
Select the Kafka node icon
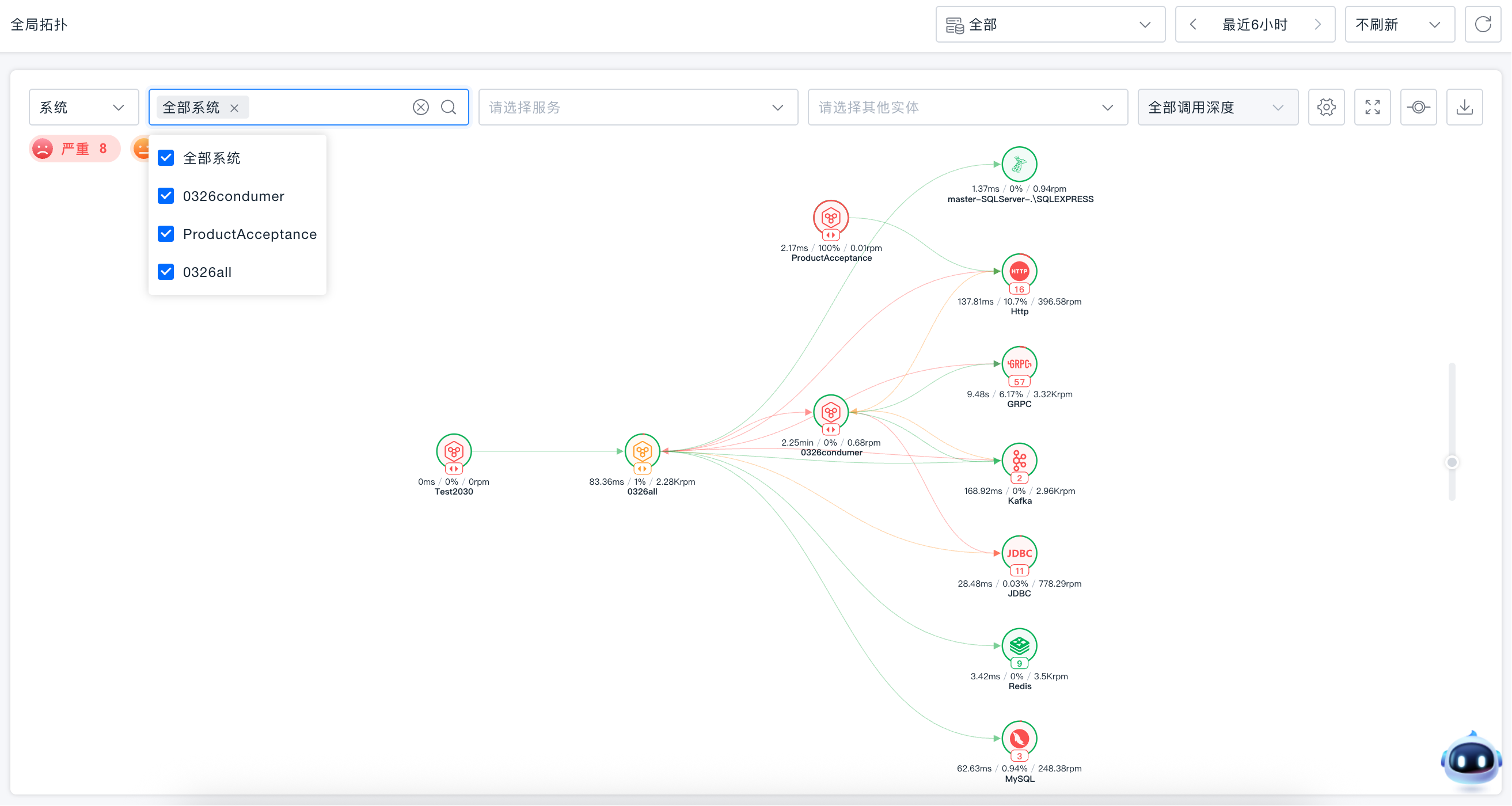(1019, 460)
